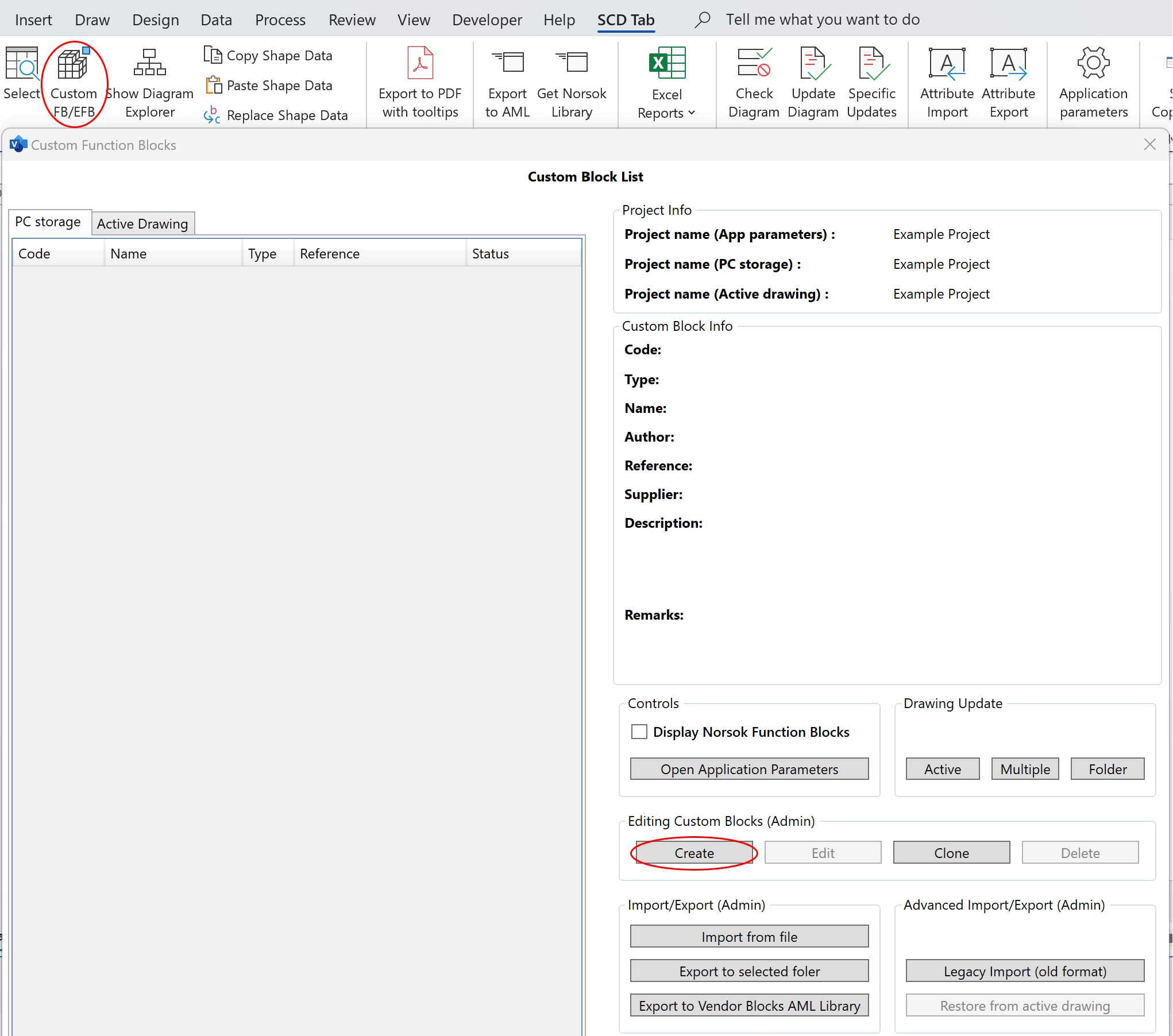The image size is (1173, 1036).
Task: Select Copy Shape Data
Action: pyautogui.click(x=269, y=56)
